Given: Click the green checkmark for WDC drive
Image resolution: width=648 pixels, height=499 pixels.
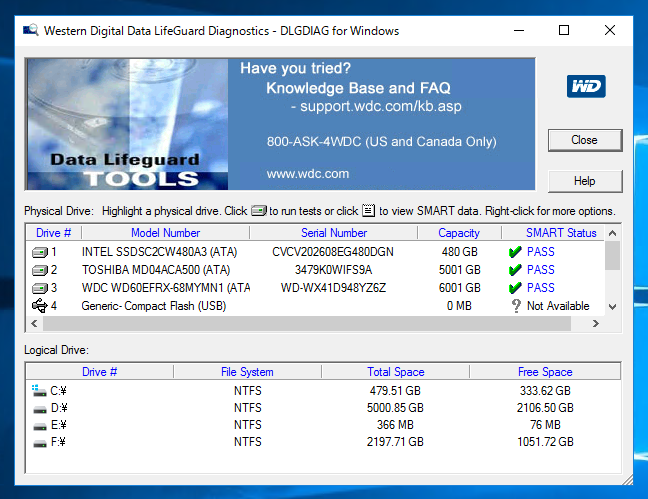Looking at the screenshot, I should [x=515, y=288].
